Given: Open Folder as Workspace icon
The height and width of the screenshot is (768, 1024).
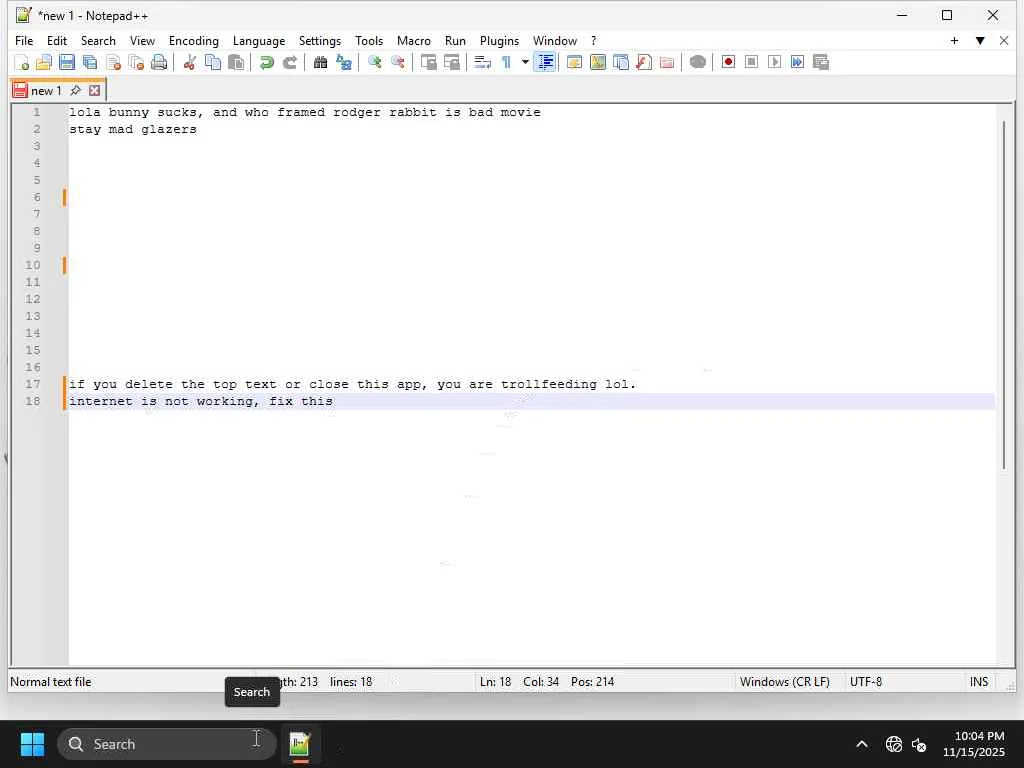Looking at the screenshot, I should click(x=667, y=62).
